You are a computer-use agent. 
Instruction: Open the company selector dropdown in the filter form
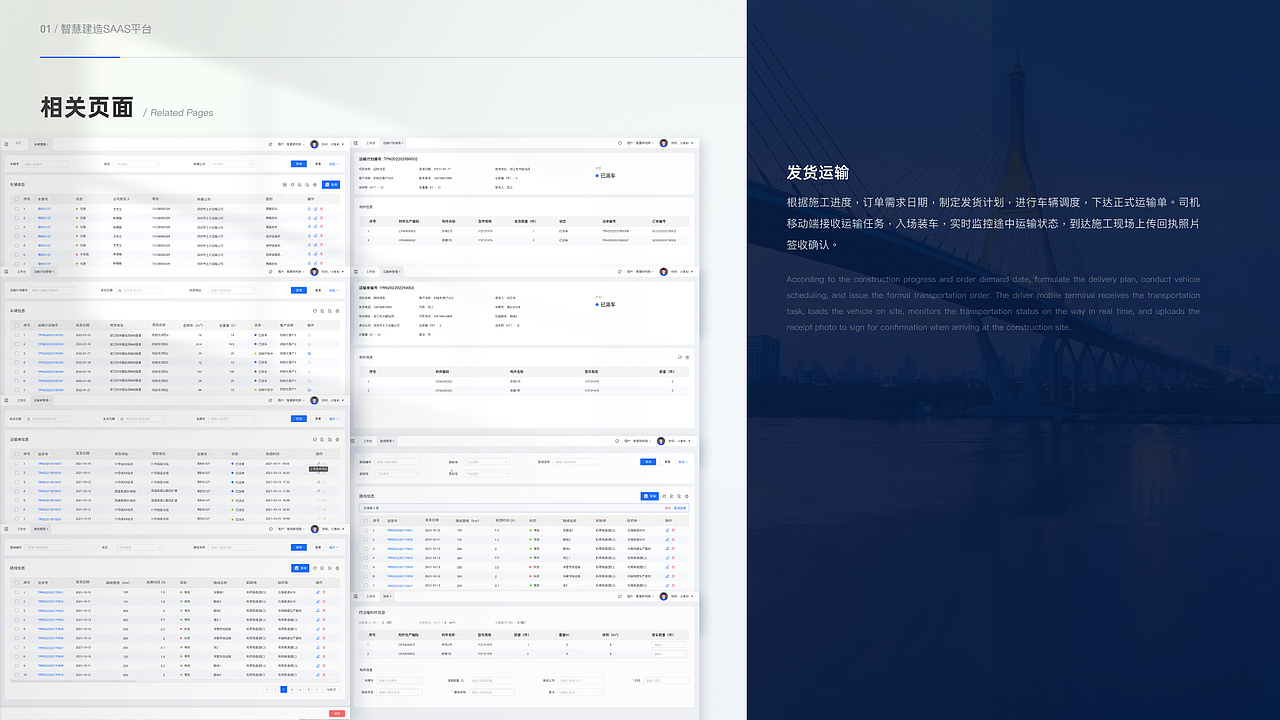click(x=232, y=164)
